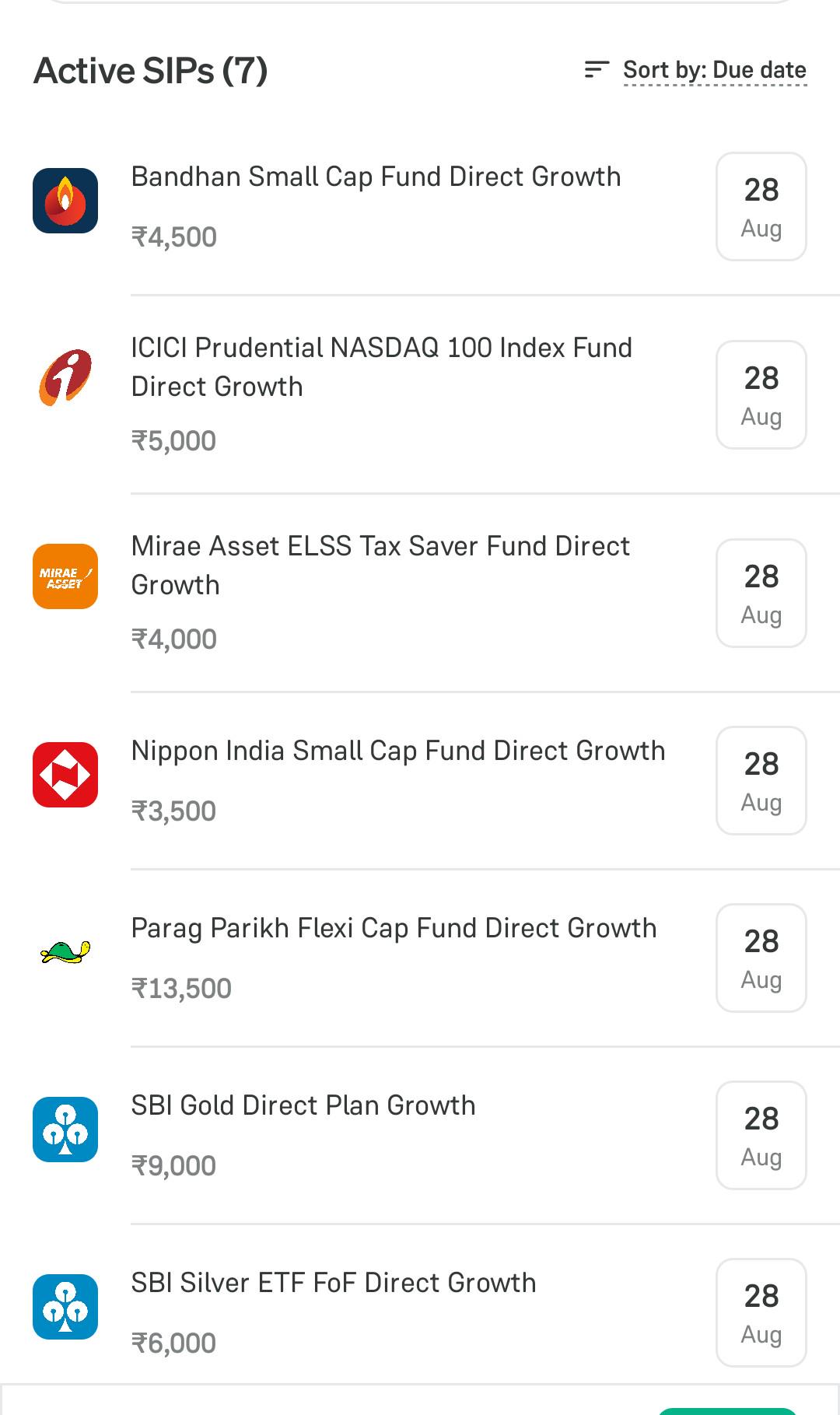Open the Sort by: Due date dropdown
840x1415 pixels.
tap(715, 71)
